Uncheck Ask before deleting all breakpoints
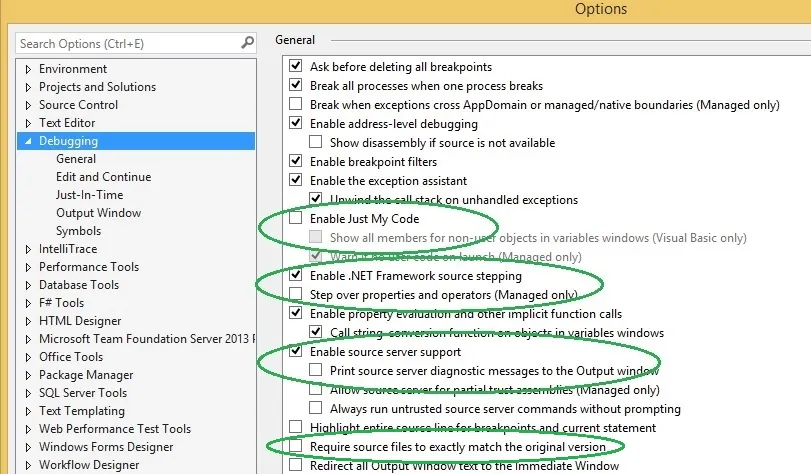Image resolution: width=811 pixels, height=474 pixels. pos(296,67)
